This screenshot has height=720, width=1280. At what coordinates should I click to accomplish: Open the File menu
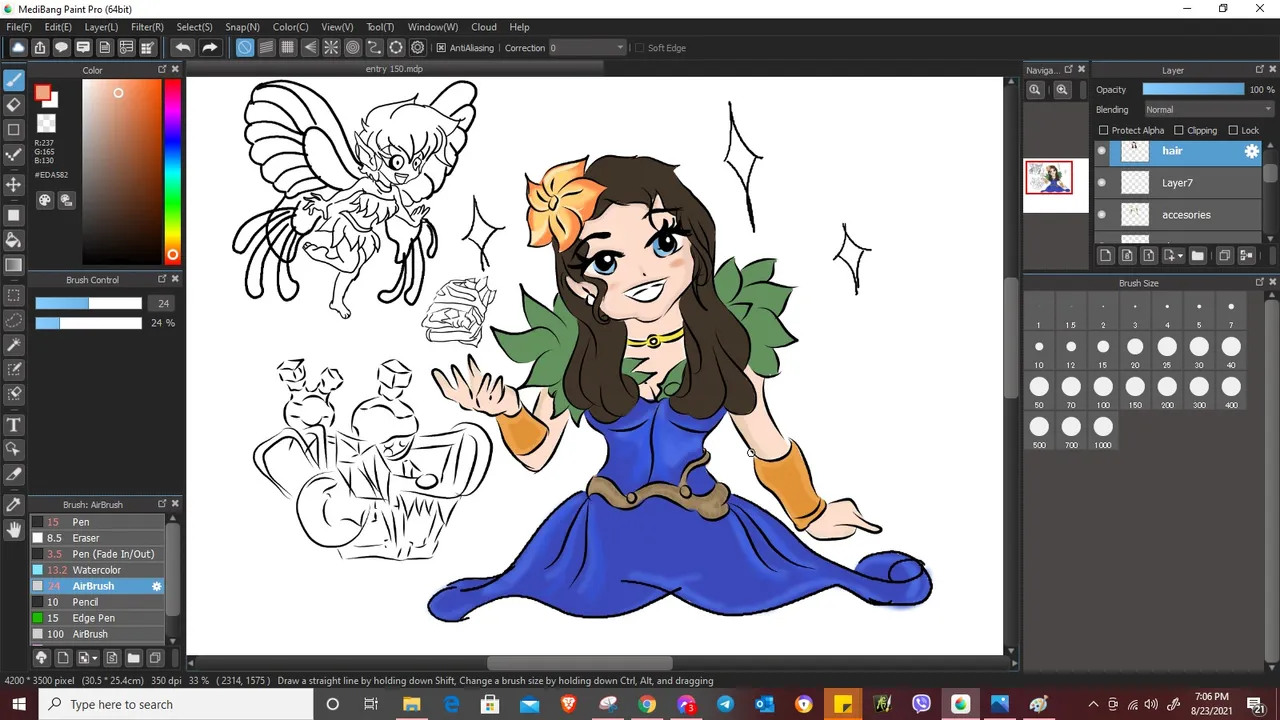(x=19, y=27)
